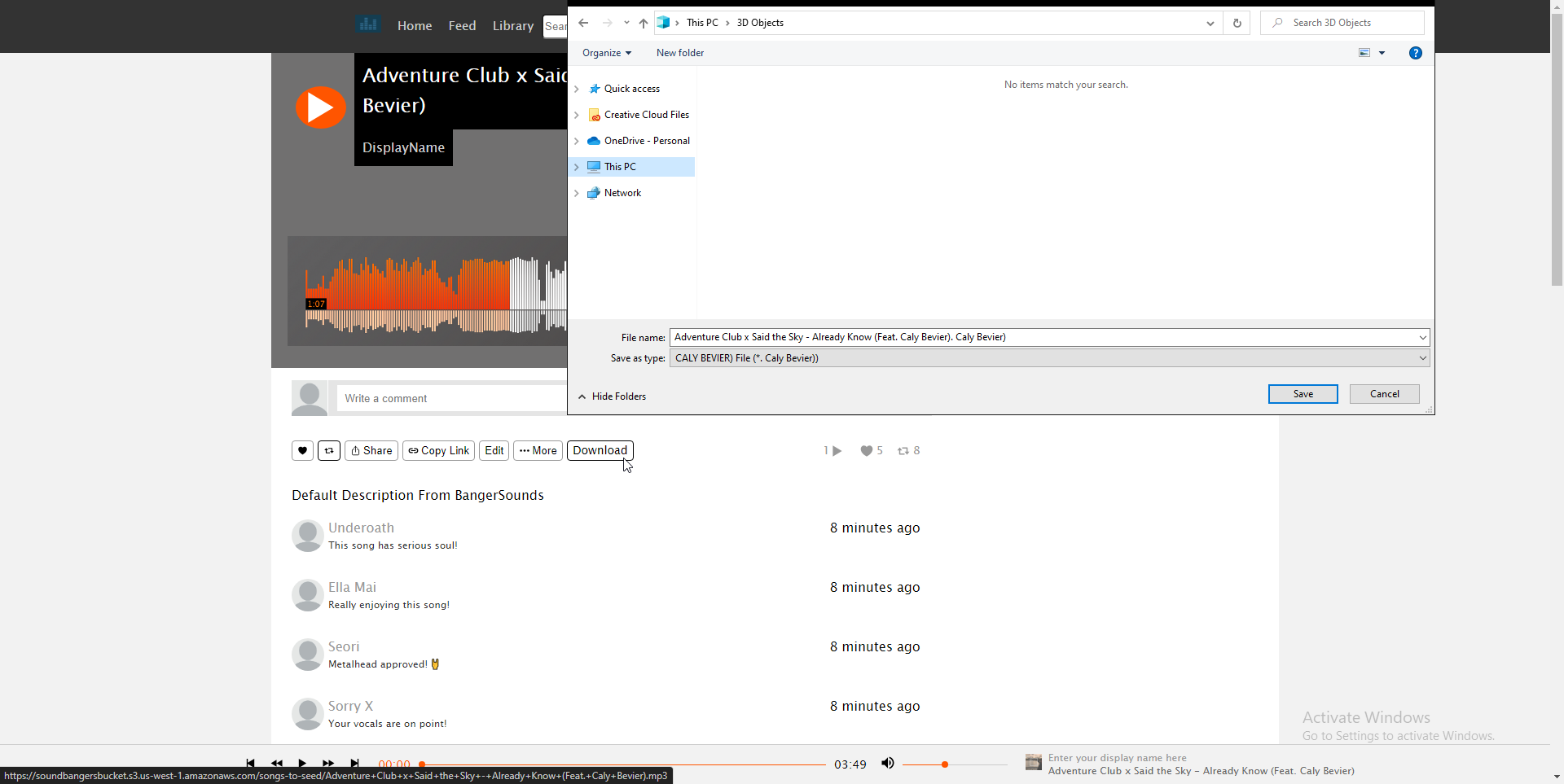Skip to previous track in player bar

click(x=250, y=764)
